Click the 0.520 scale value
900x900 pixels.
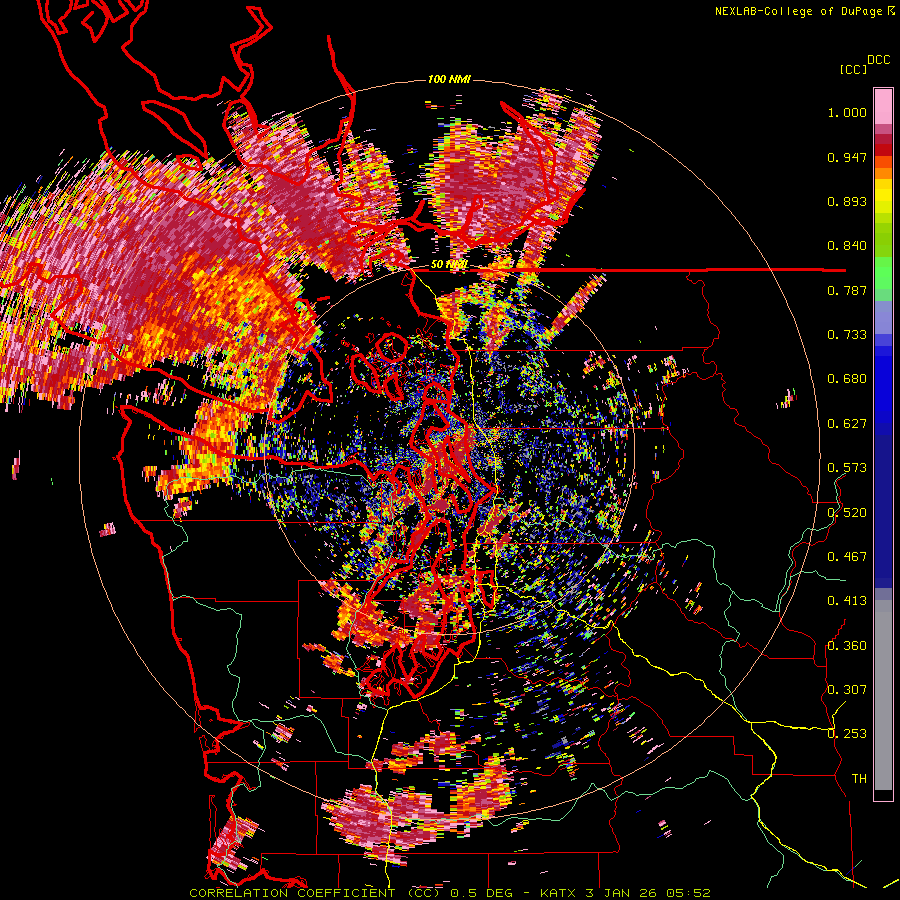847,512
